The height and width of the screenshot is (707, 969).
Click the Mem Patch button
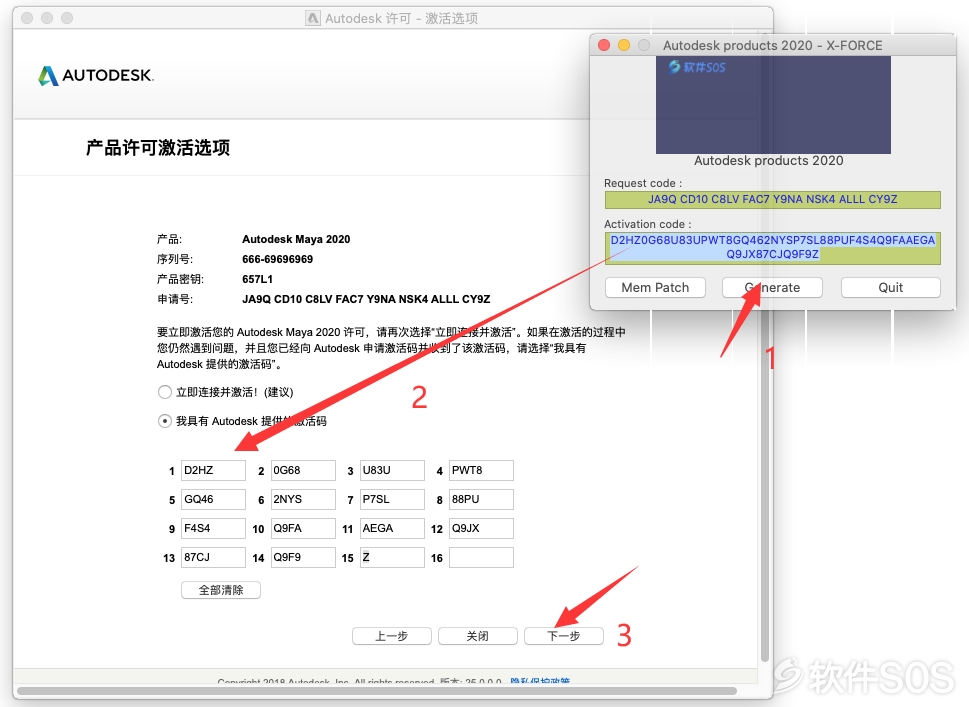[655, 287]
